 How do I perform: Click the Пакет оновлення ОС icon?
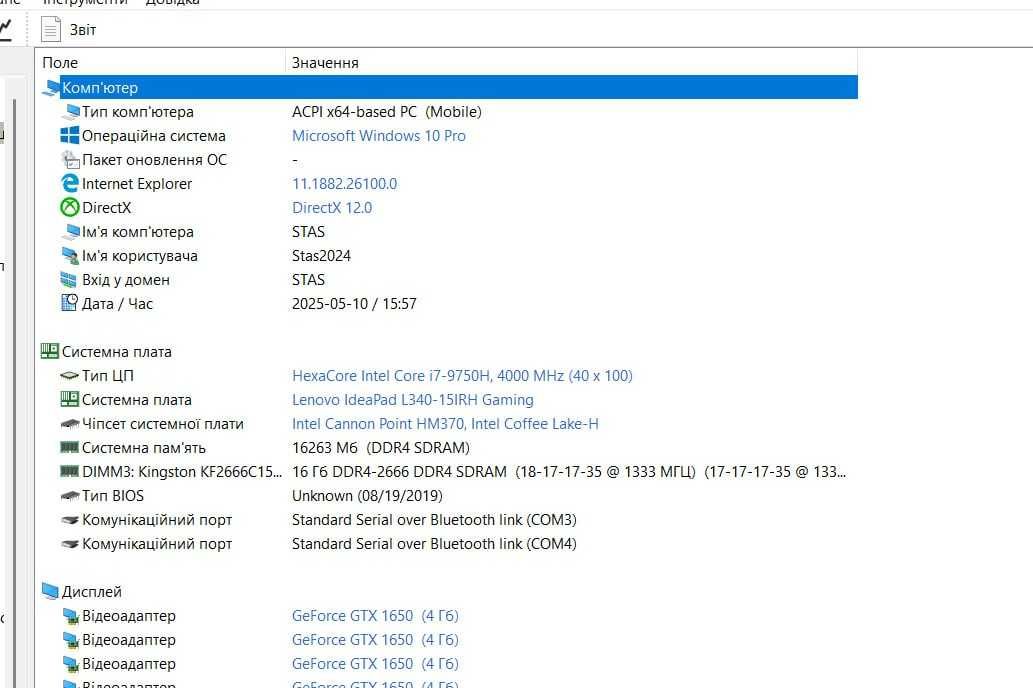[x=70, y=159]
